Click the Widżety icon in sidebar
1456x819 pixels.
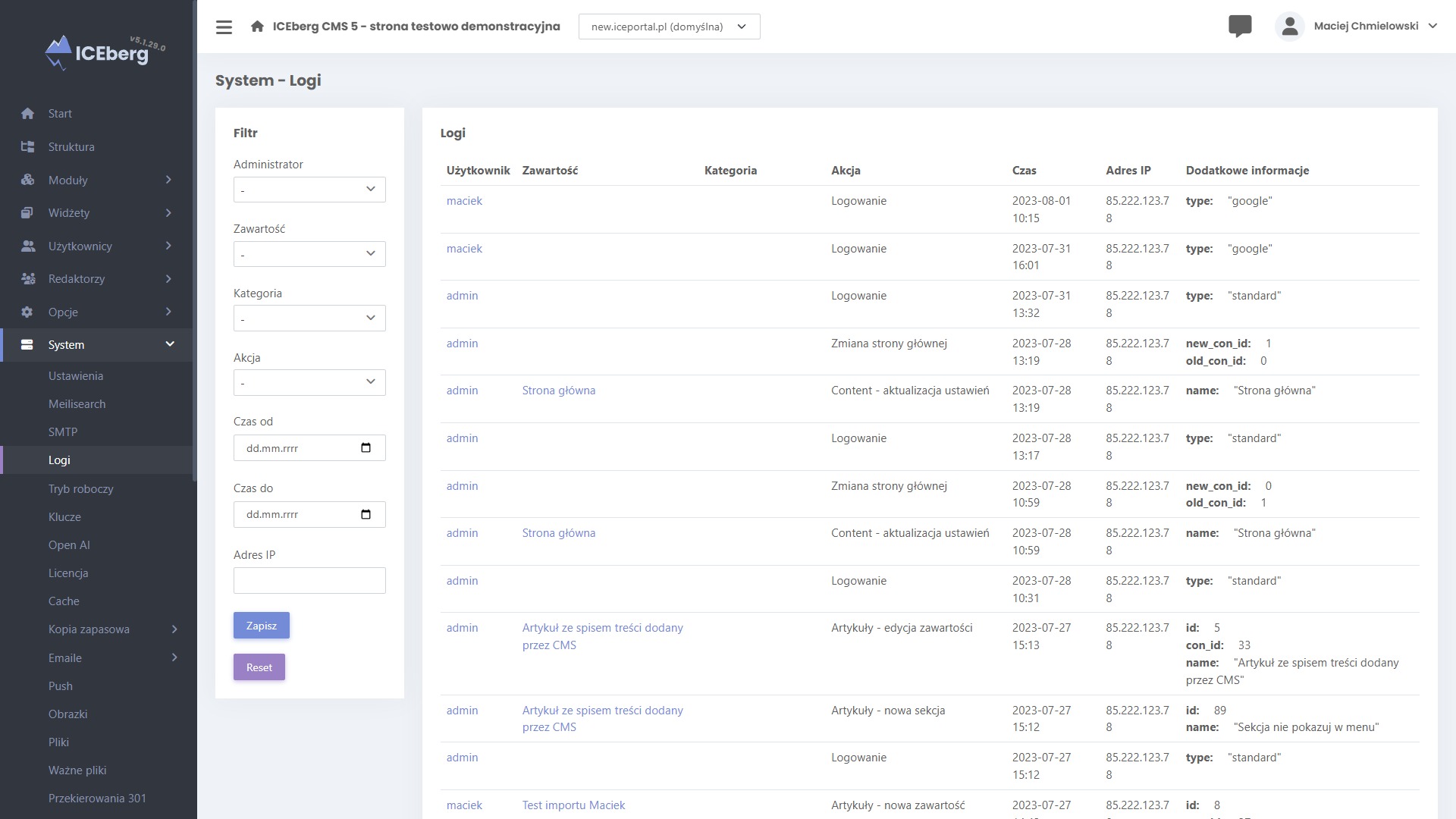28,213
